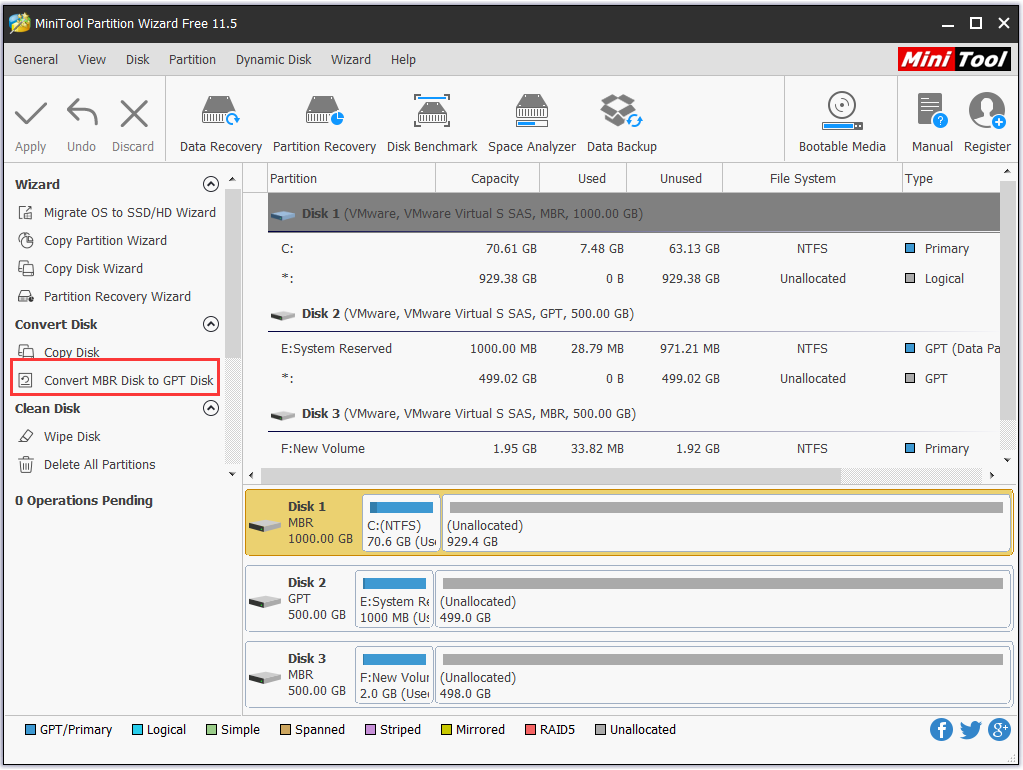1023x770 pixels.
Task: Open the Manual
Action: 932,123
